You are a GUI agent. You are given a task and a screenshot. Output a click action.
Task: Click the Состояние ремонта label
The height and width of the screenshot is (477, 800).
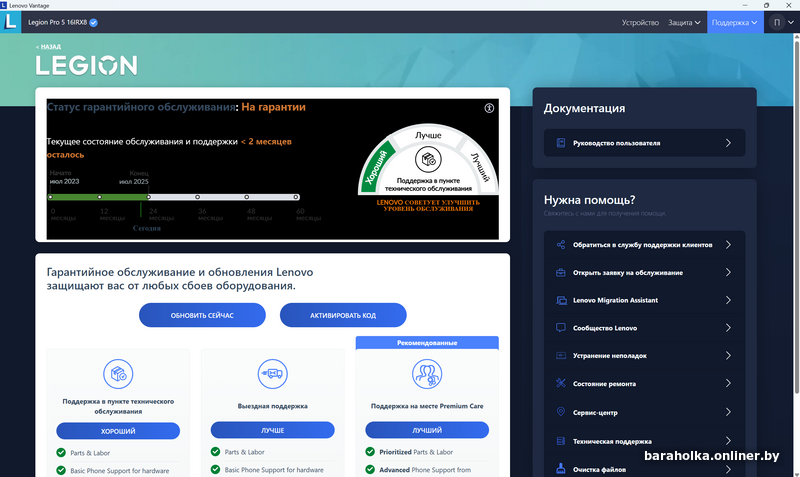pyautogui.click(x=604, y=384)
